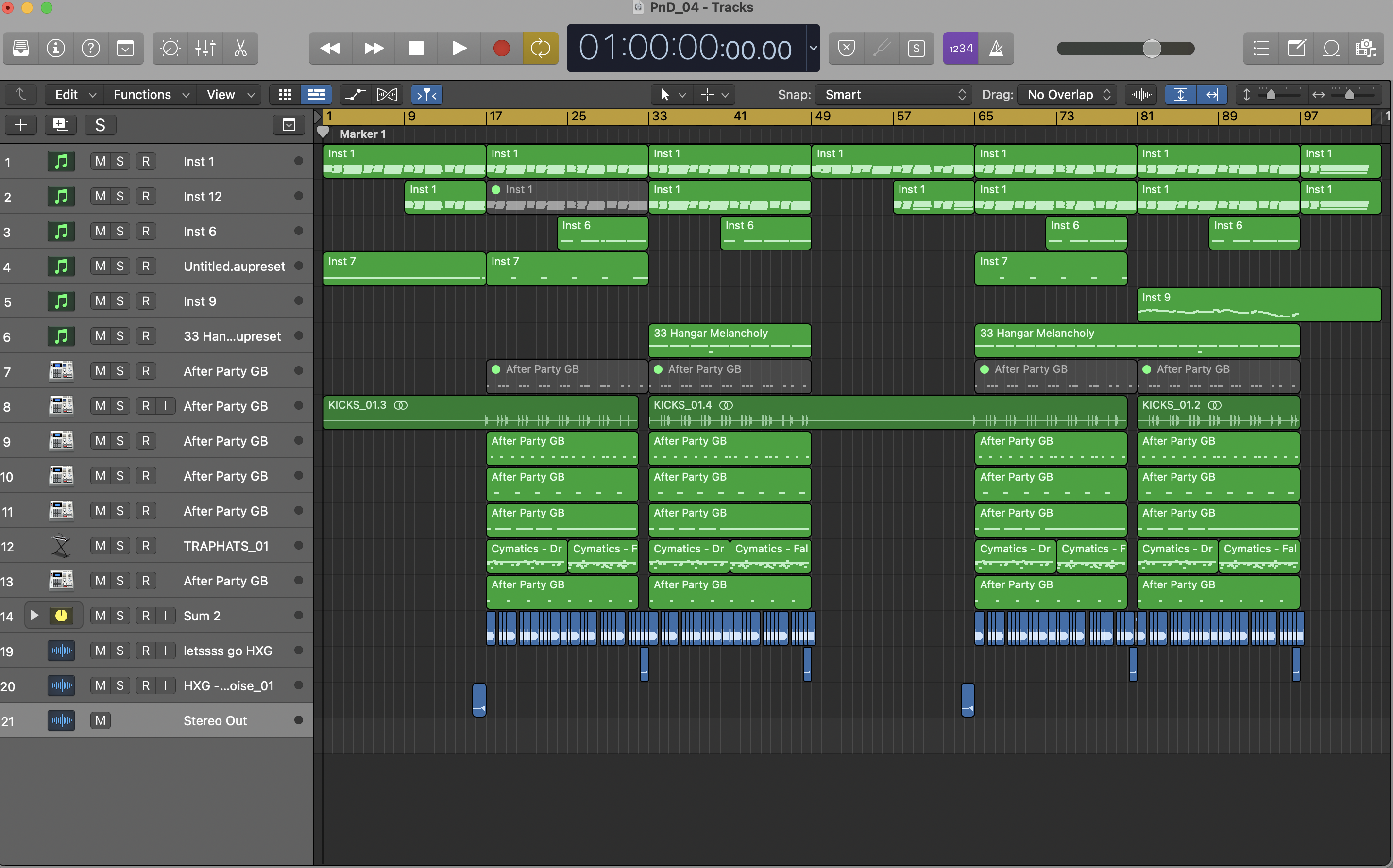Open the Mixer faders icon

(205, 48)
